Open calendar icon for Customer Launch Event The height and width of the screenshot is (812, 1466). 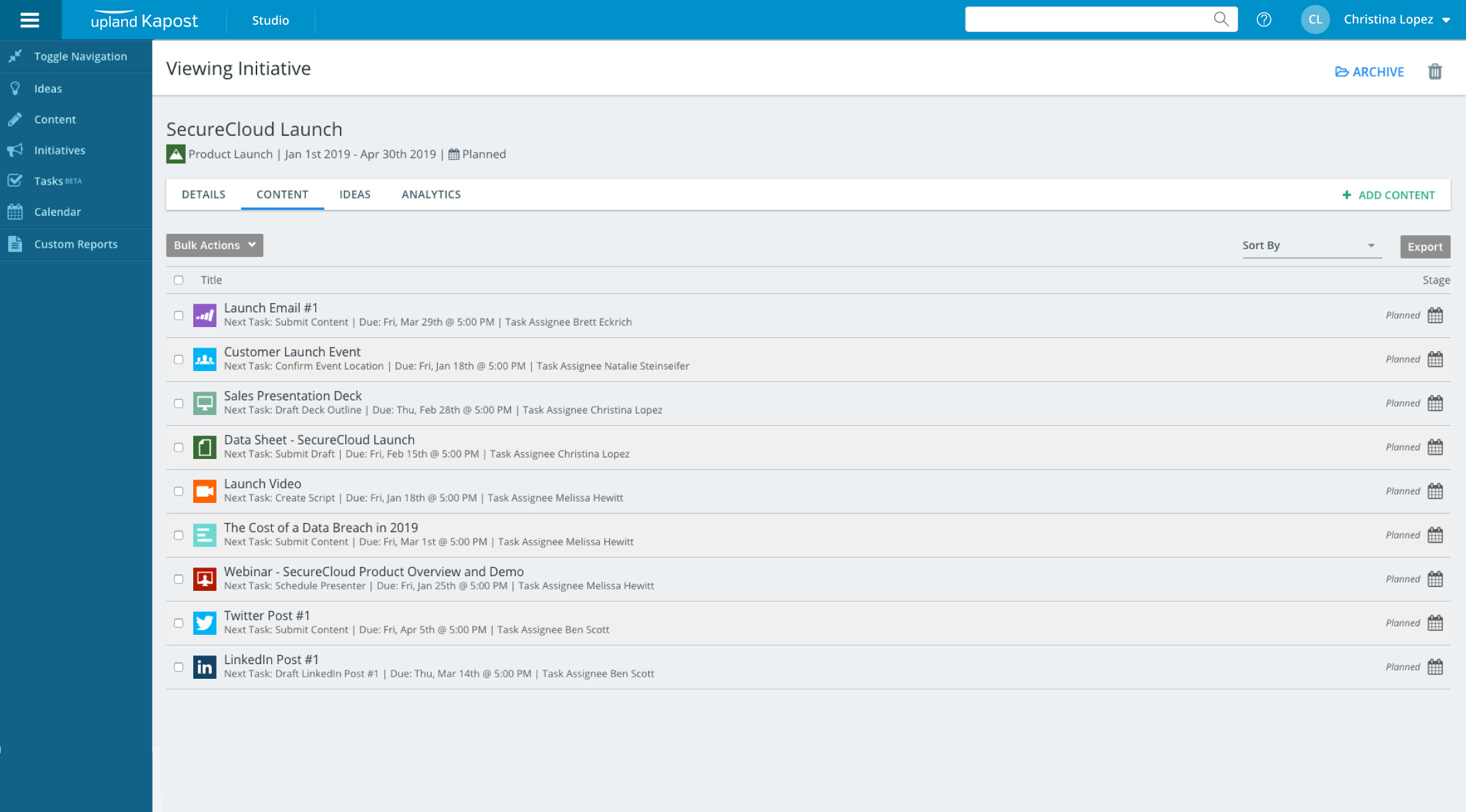click(1435, 359)
